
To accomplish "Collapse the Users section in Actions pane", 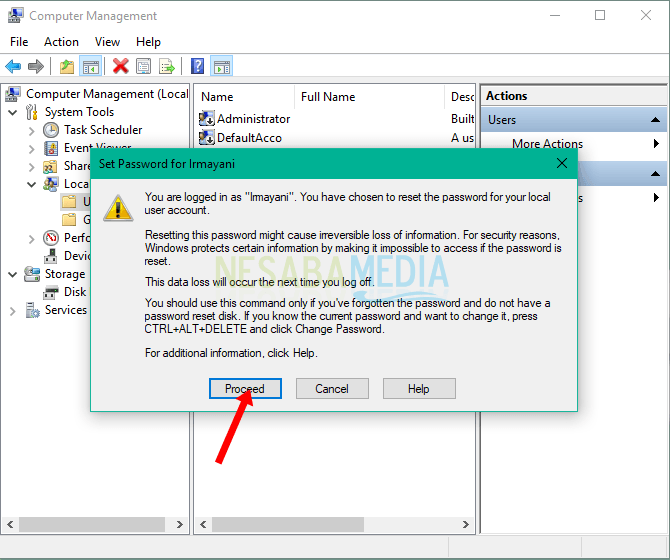I will click(x=655, y=120).
